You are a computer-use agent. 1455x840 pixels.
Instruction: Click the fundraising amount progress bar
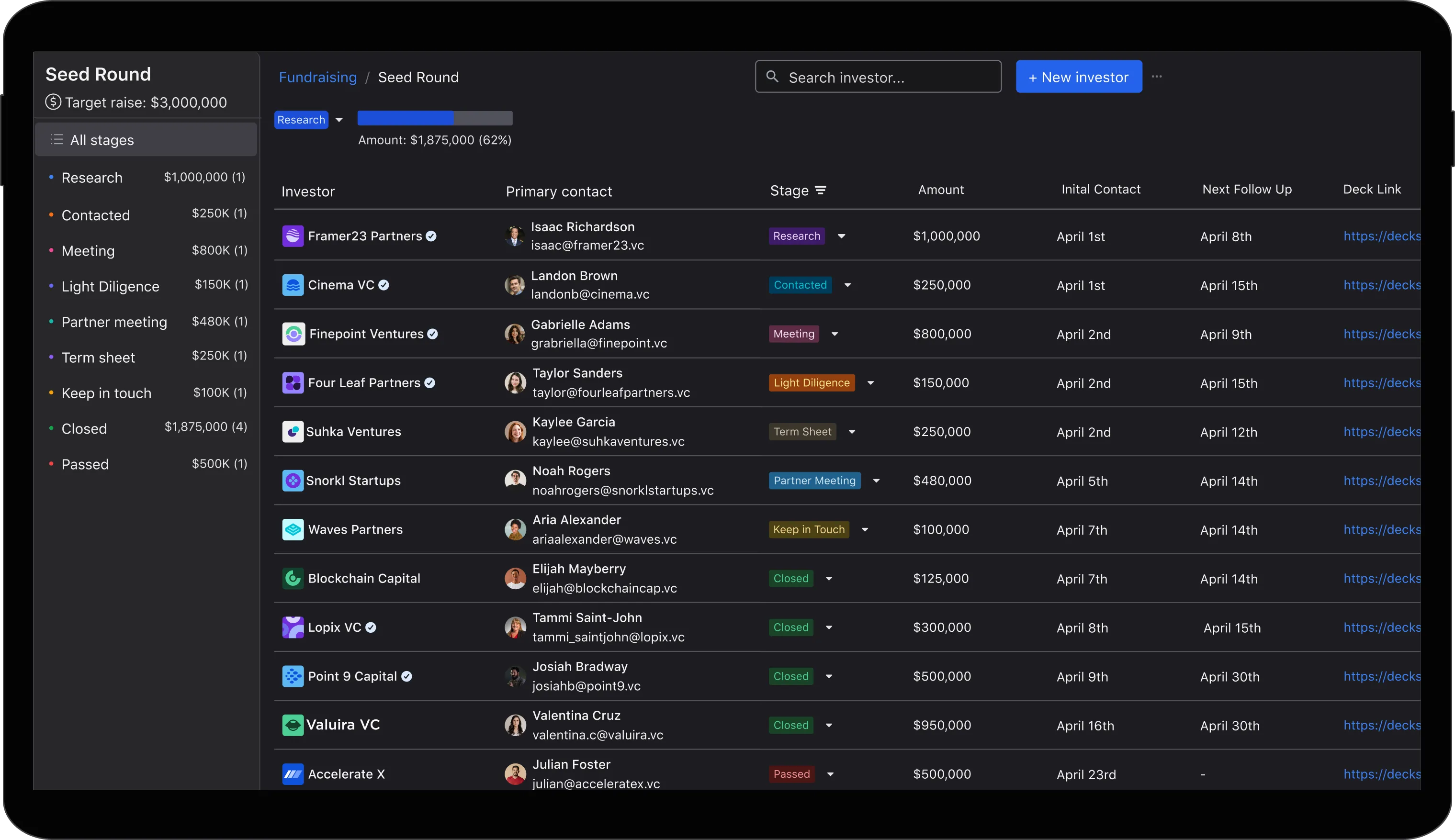click(x=435, y=118)
